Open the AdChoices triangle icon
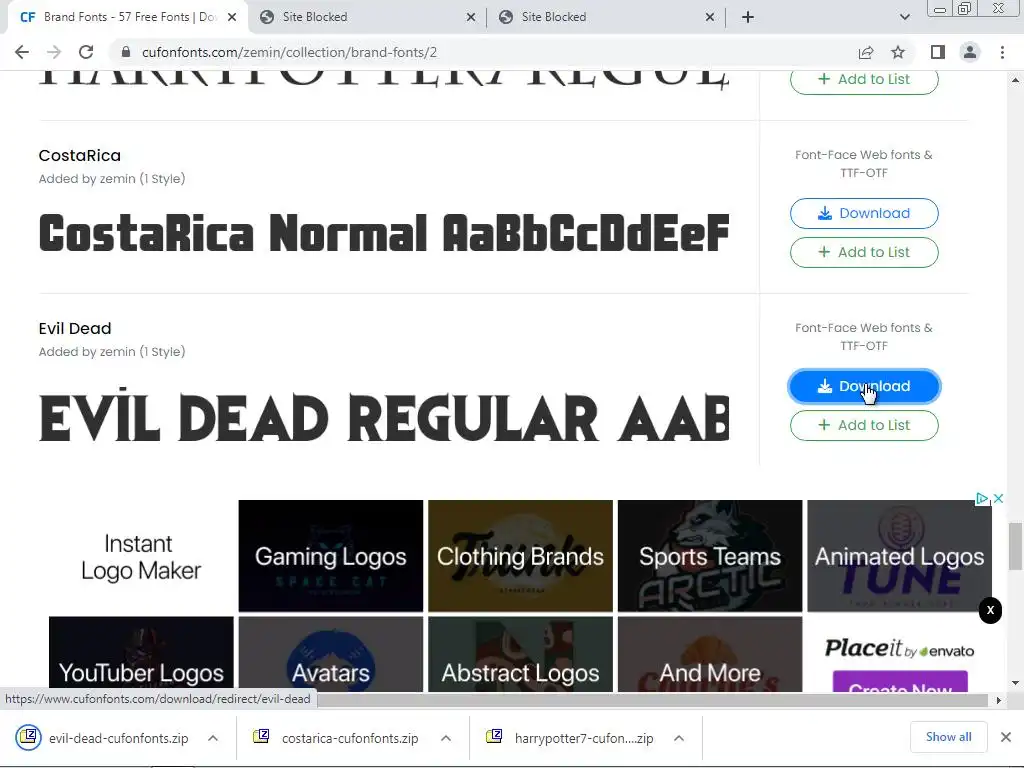 [x=982, y=499]
